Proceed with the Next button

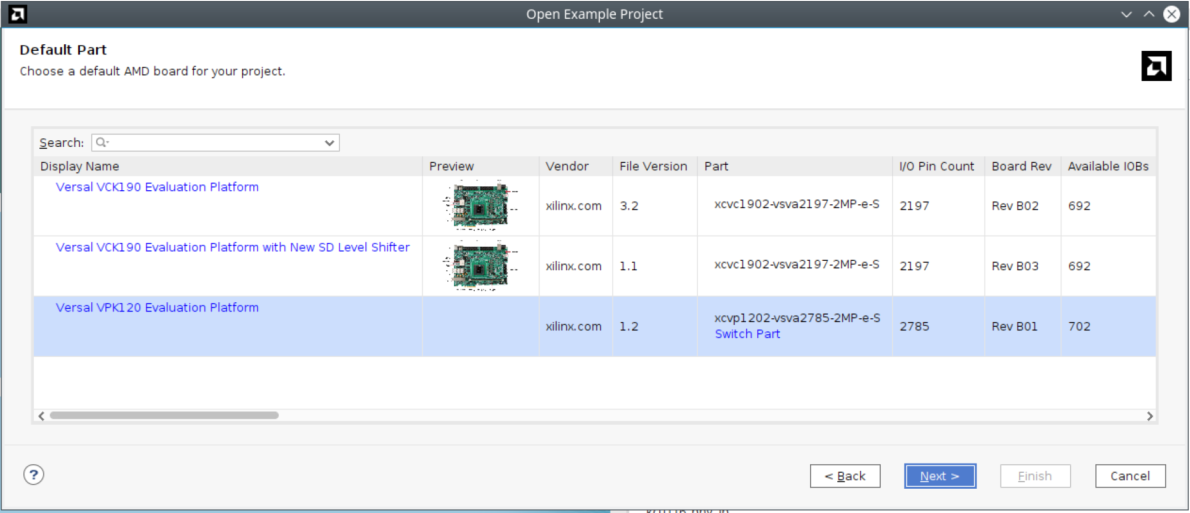tap(939, 476)
